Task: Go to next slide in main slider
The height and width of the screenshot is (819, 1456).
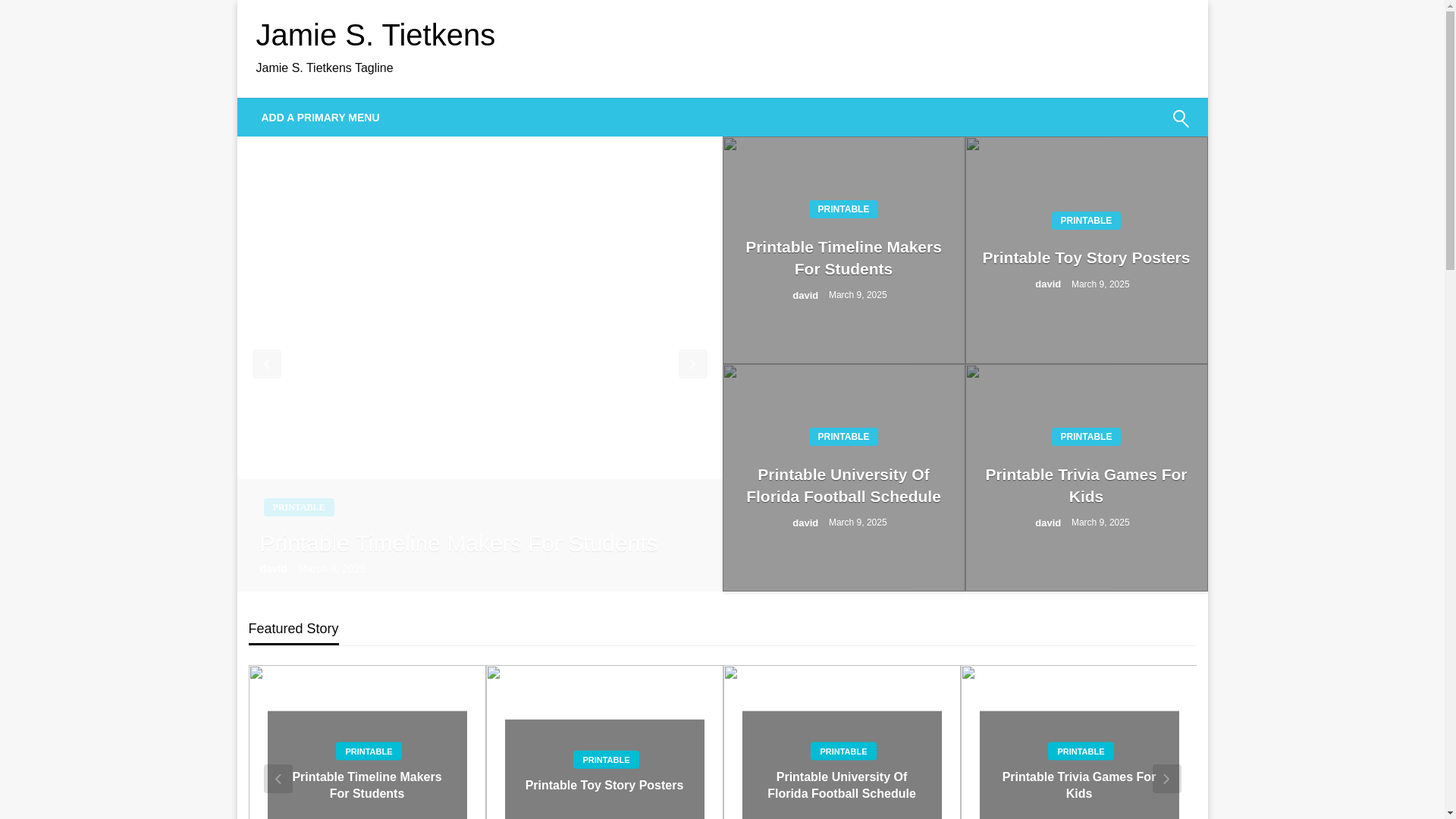Action: [692, 364]
